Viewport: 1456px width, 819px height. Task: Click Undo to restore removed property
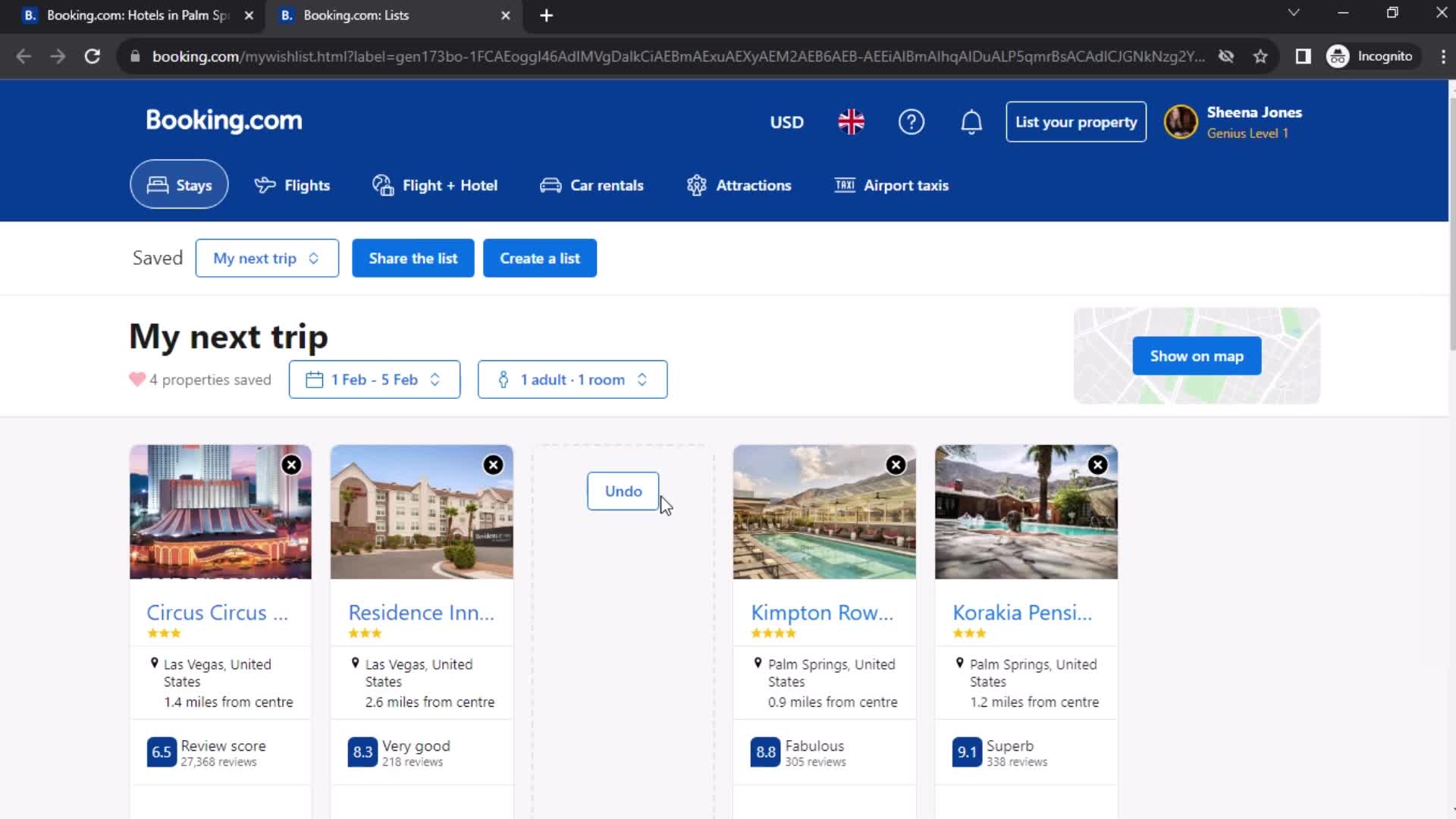point(623,491)
